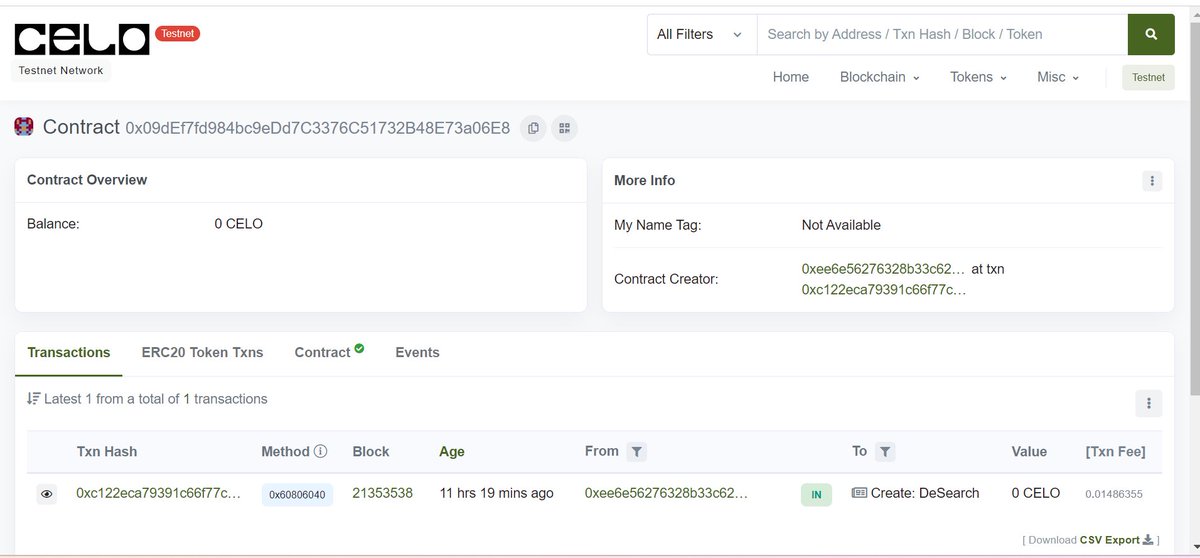Click the Method info icon
This screenshot has width=1200, height=558.
[321, 452]
